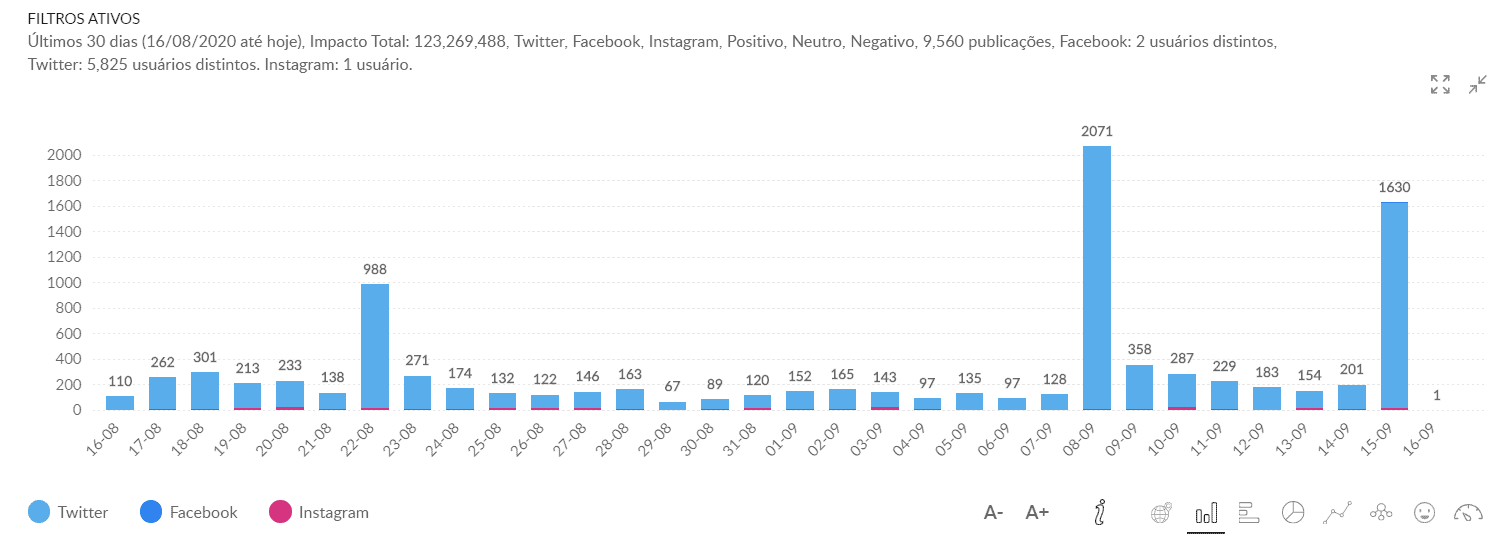Click the 08-09 bar showing 2071

click(x=1097, y=278)
